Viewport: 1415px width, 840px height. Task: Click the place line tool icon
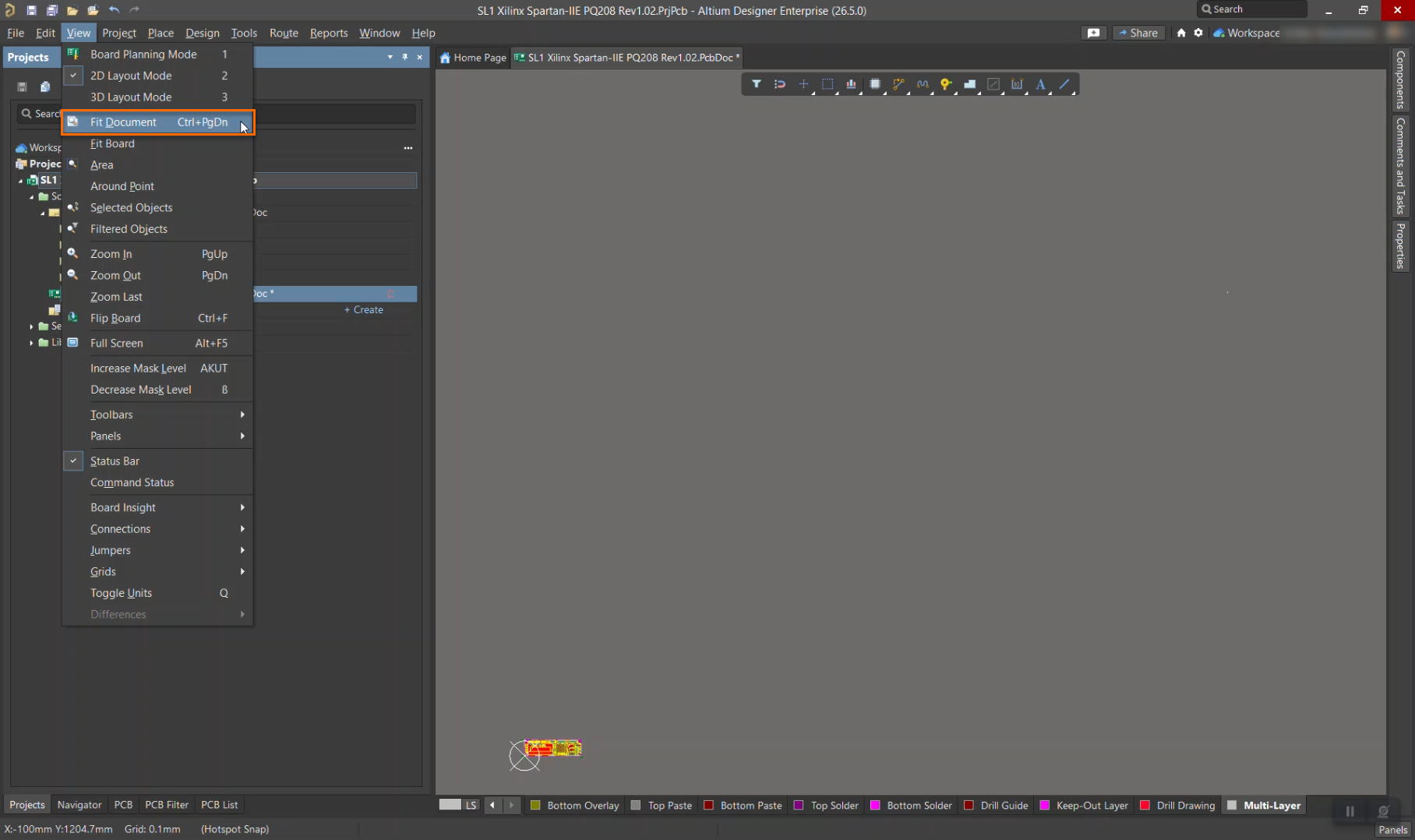pyautogui.click(x=1065, y=84)
